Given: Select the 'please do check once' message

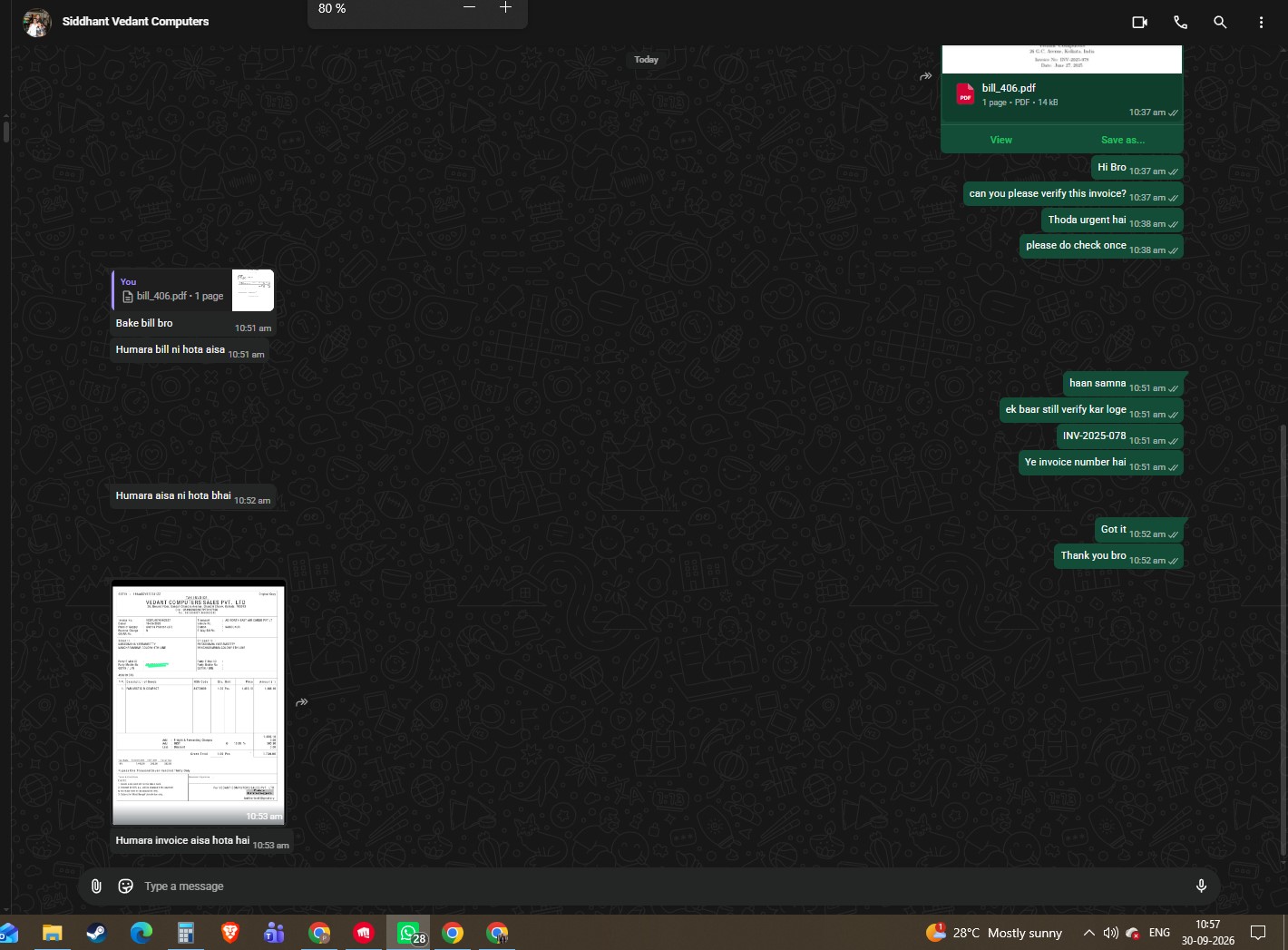Looking at the screenshot, I should click(x=1101, y=246).
